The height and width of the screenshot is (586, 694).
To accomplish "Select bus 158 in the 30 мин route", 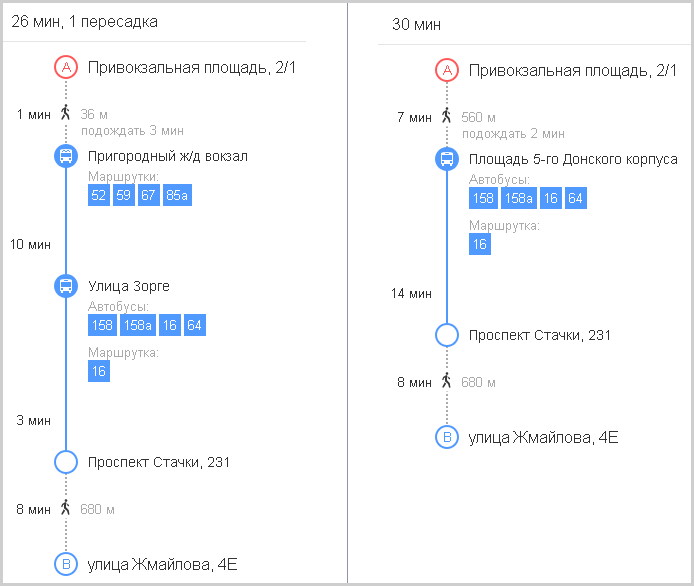I will (x=483, y=198).
